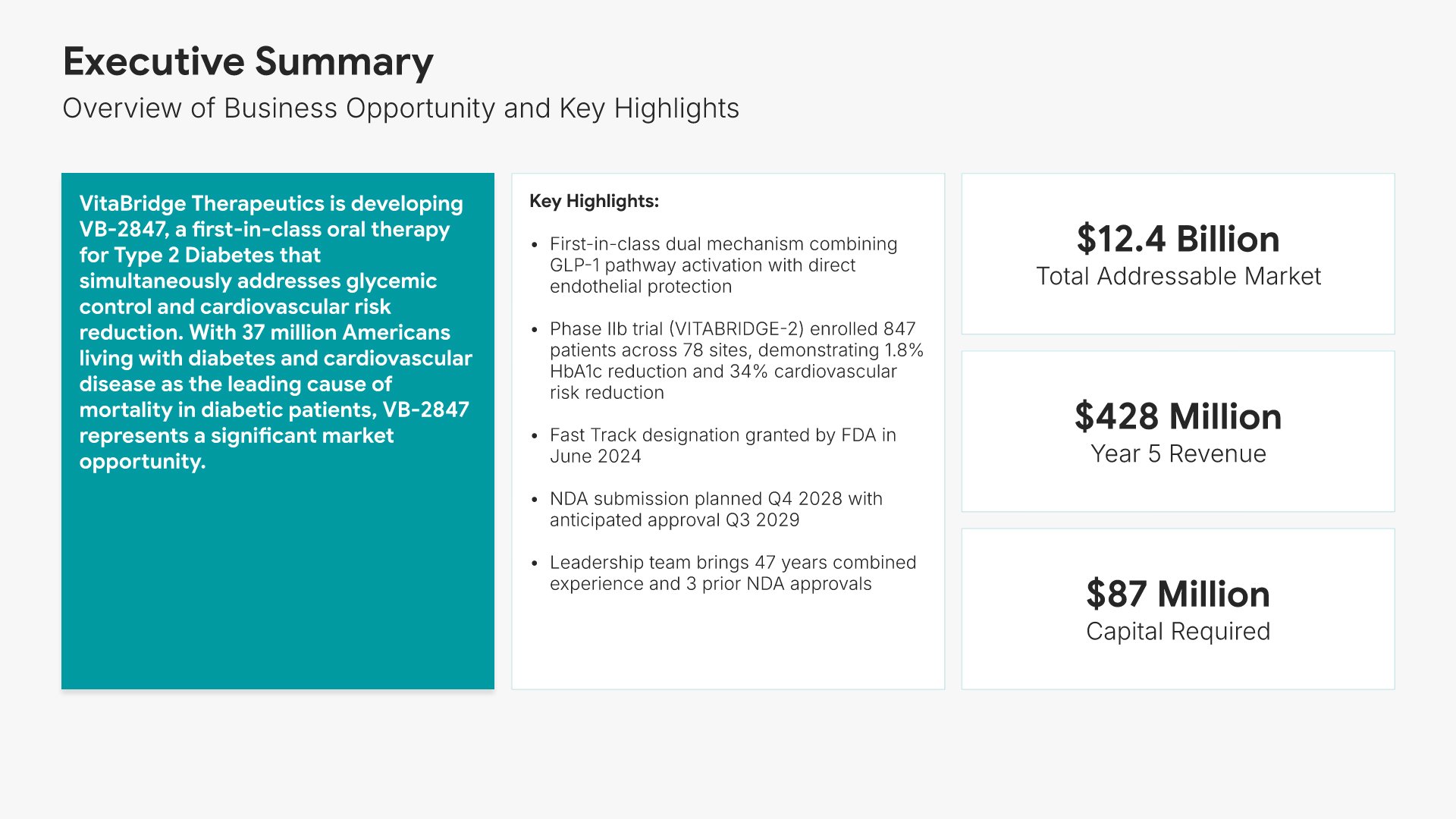Click the first-in-class dual mechanism bullet

tap(723, 265)
